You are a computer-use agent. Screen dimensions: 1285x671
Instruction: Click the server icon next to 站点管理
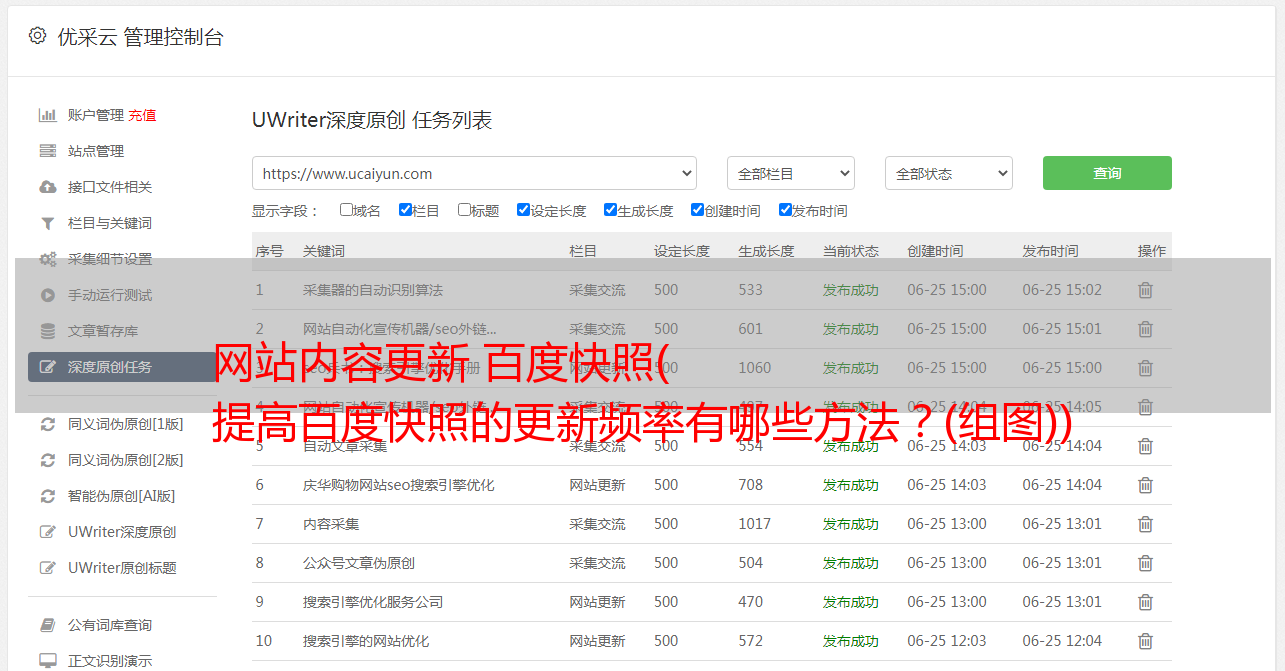point(47,151)
